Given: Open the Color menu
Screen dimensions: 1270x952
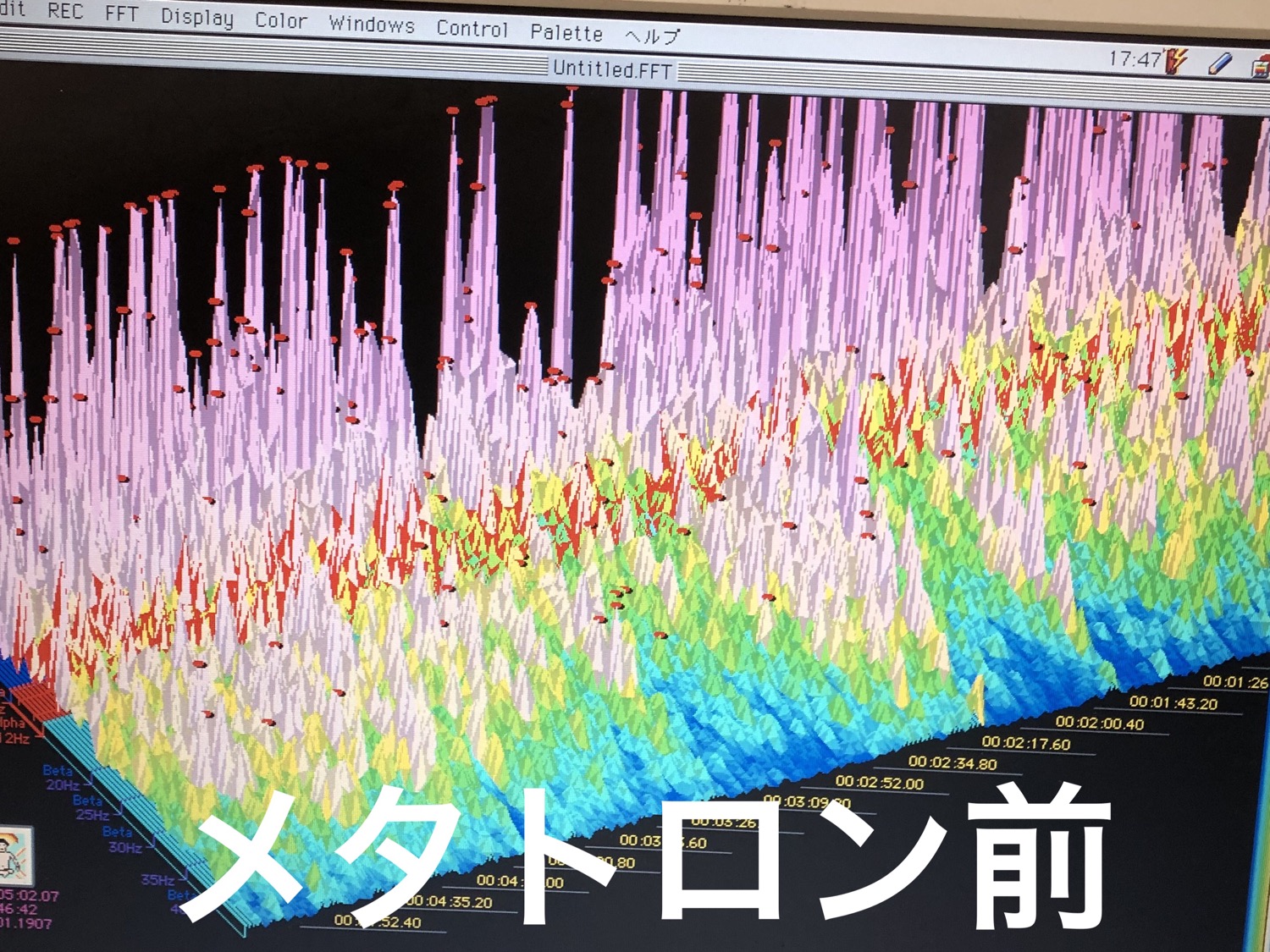Looking at the screenshot, I should (x=280, y=21).
